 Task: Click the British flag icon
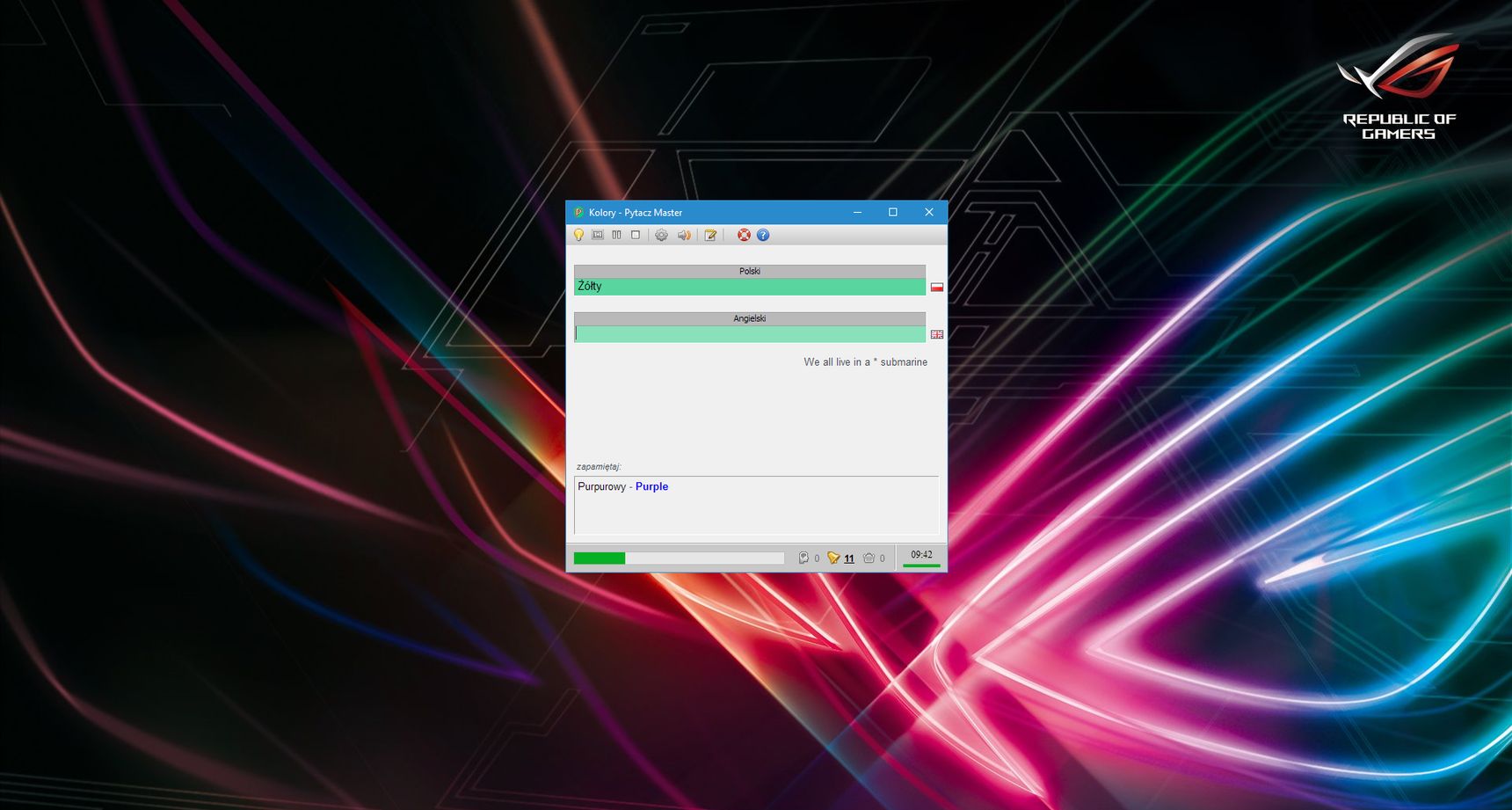point(937,334)
